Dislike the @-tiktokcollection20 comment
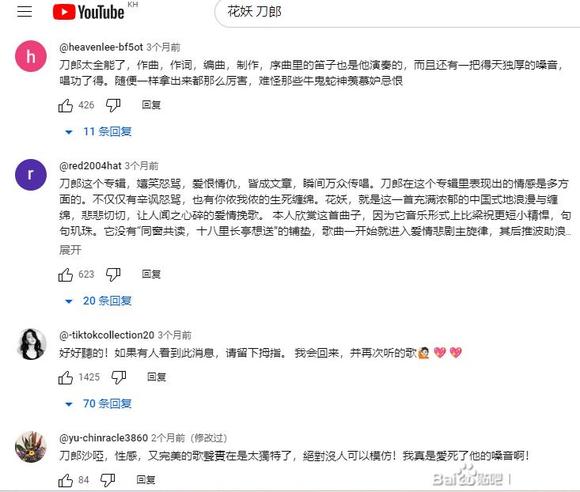This screenshot has width=580, height=492. pos(119,377)
